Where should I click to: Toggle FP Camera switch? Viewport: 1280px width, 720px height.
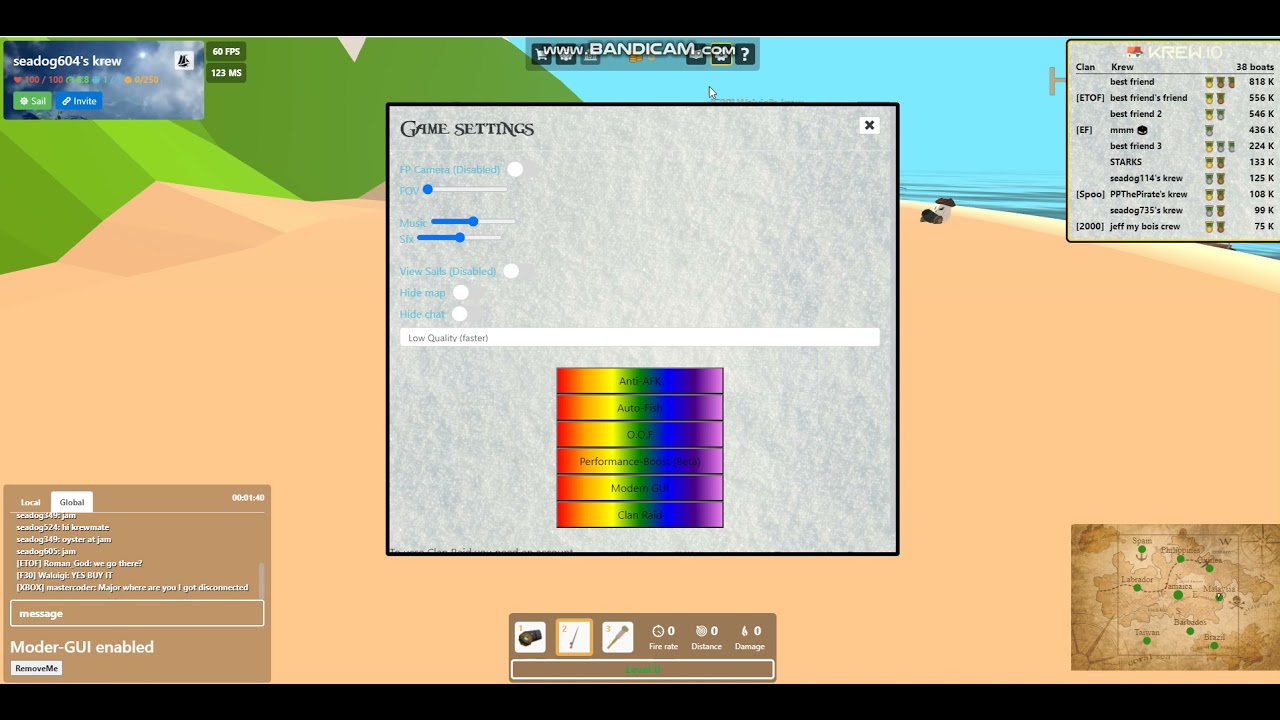coord(515,169)
